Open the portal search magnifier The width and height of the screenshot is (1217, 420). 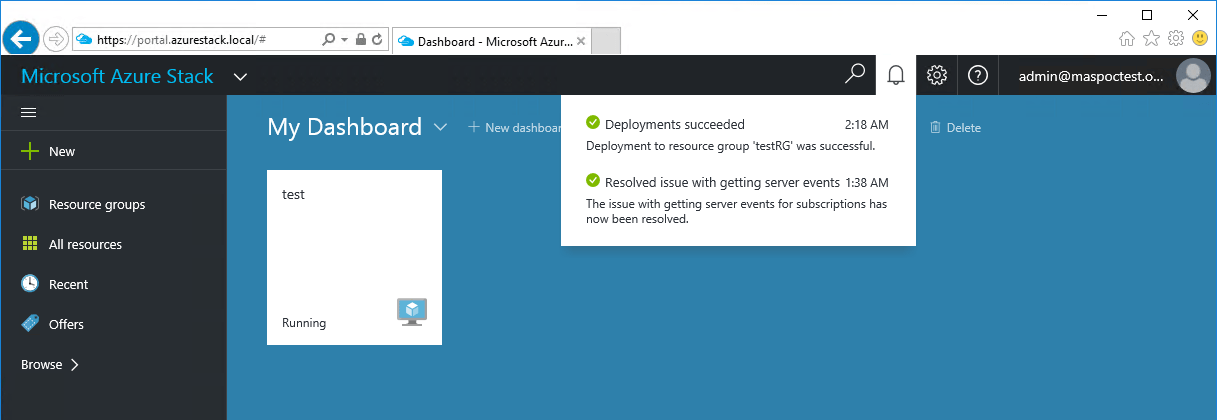click(x=855, y=75)
